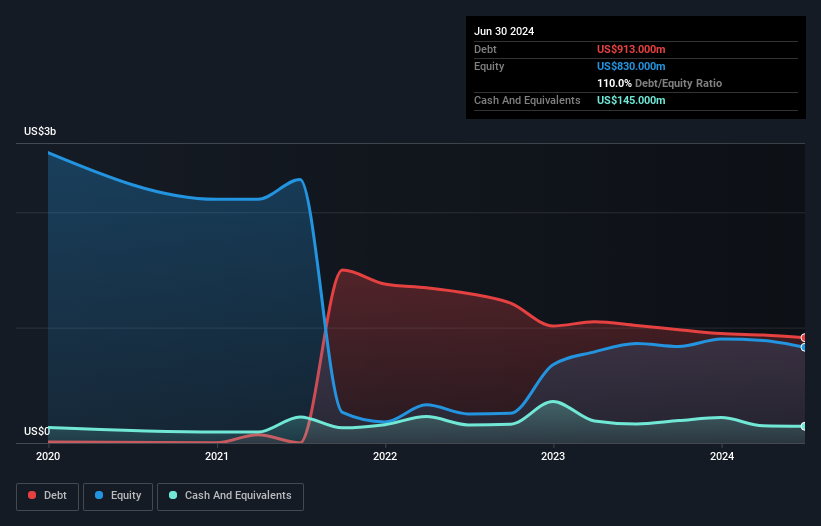The width and height of the screenshot is (821, 526).
Task: Click the 2023 x-axis label
Action: [x=553, y=456]
